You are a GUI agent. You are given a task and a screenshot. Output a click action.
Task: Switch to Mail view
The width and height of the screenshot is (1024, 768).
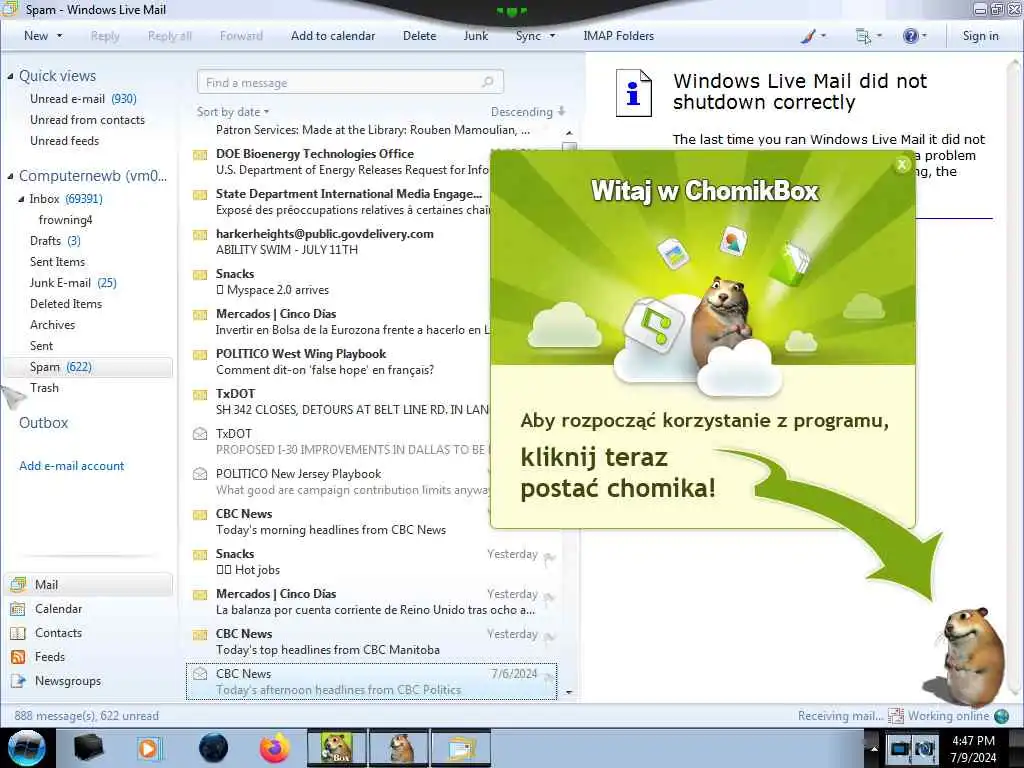click(x=88, y=584)
